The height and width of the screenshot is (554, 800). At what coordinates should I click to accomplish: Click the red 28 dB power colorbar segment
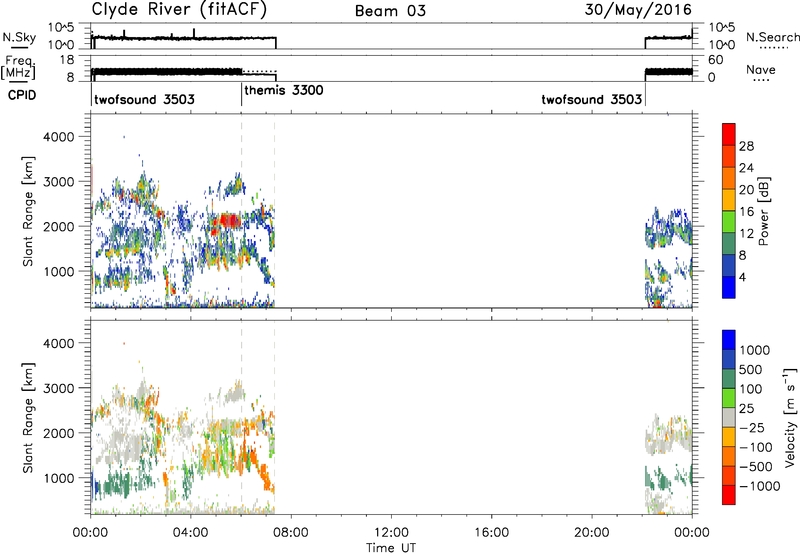click(x=729, y=135)
